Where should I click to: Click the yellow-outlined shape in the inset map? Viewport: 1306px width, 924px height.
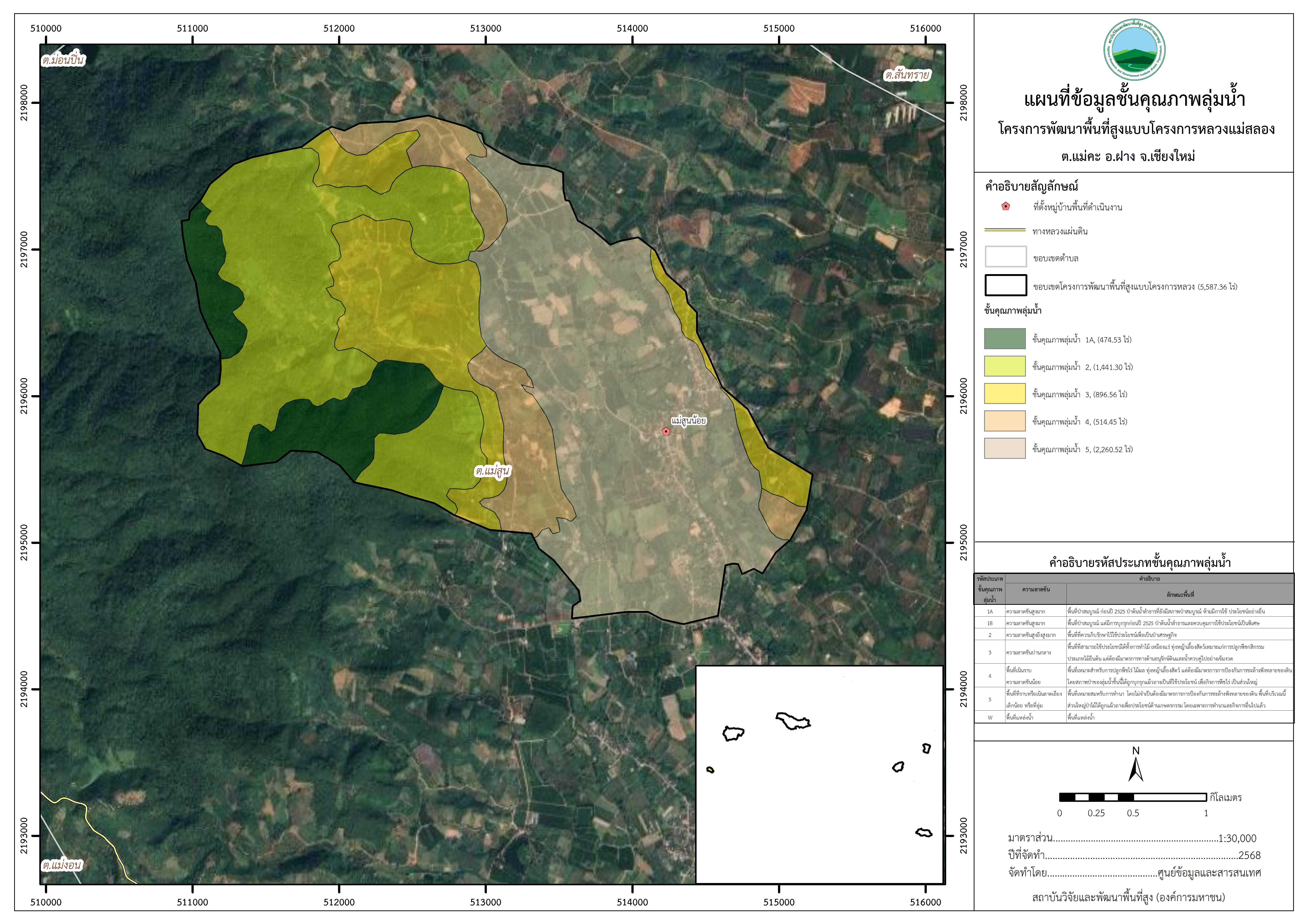pyautogui.click(x=710, y=770)
